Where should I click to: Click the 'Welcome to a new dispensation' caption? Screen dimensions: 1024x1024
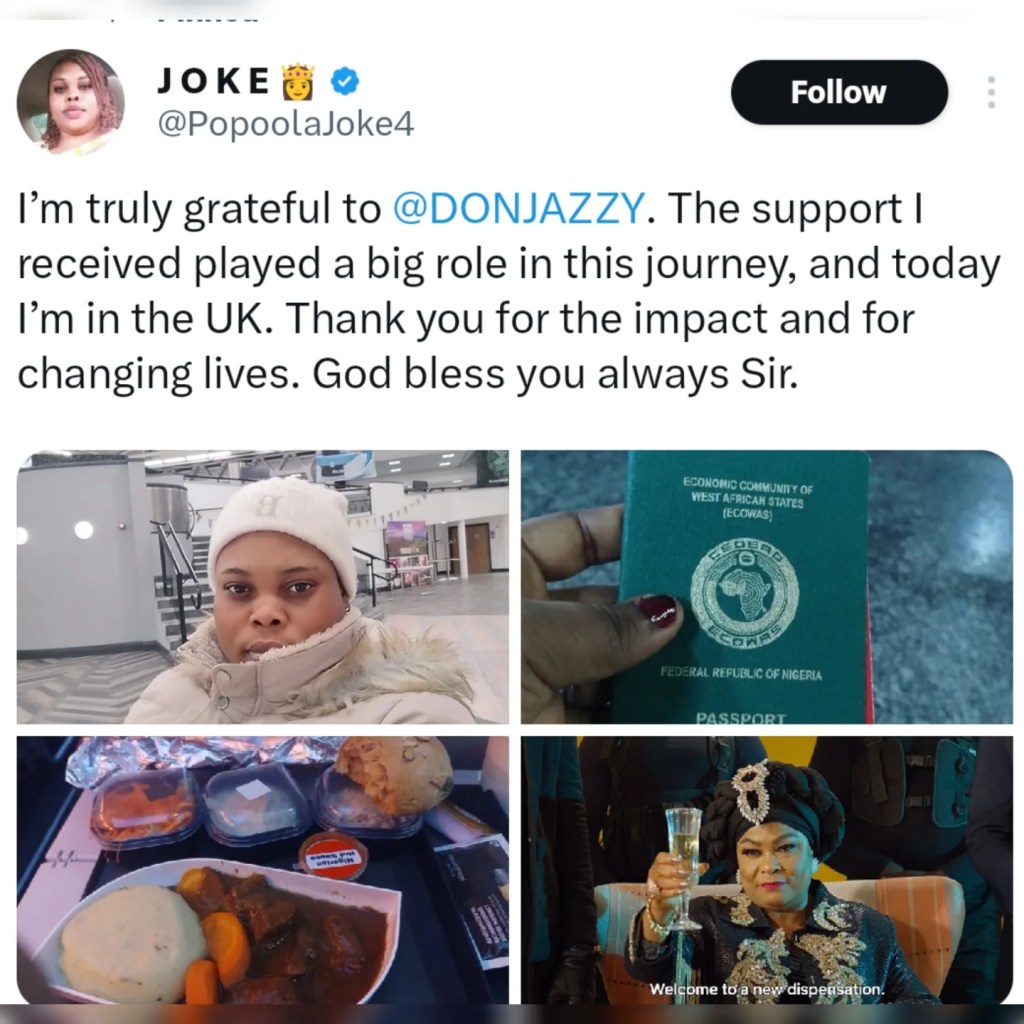766,990
